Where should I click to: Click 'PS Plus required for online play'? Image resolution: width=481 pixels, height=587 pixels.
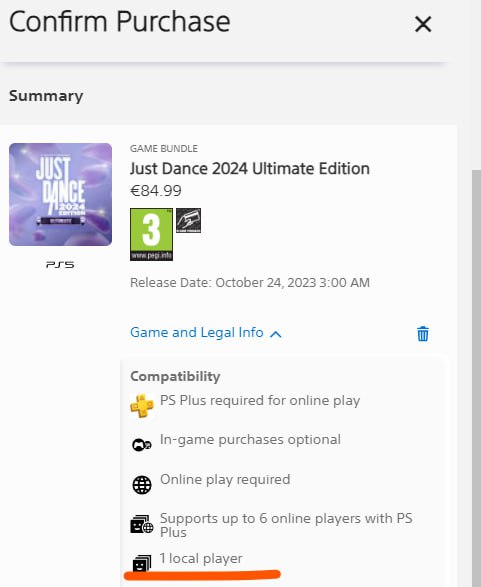260,401
